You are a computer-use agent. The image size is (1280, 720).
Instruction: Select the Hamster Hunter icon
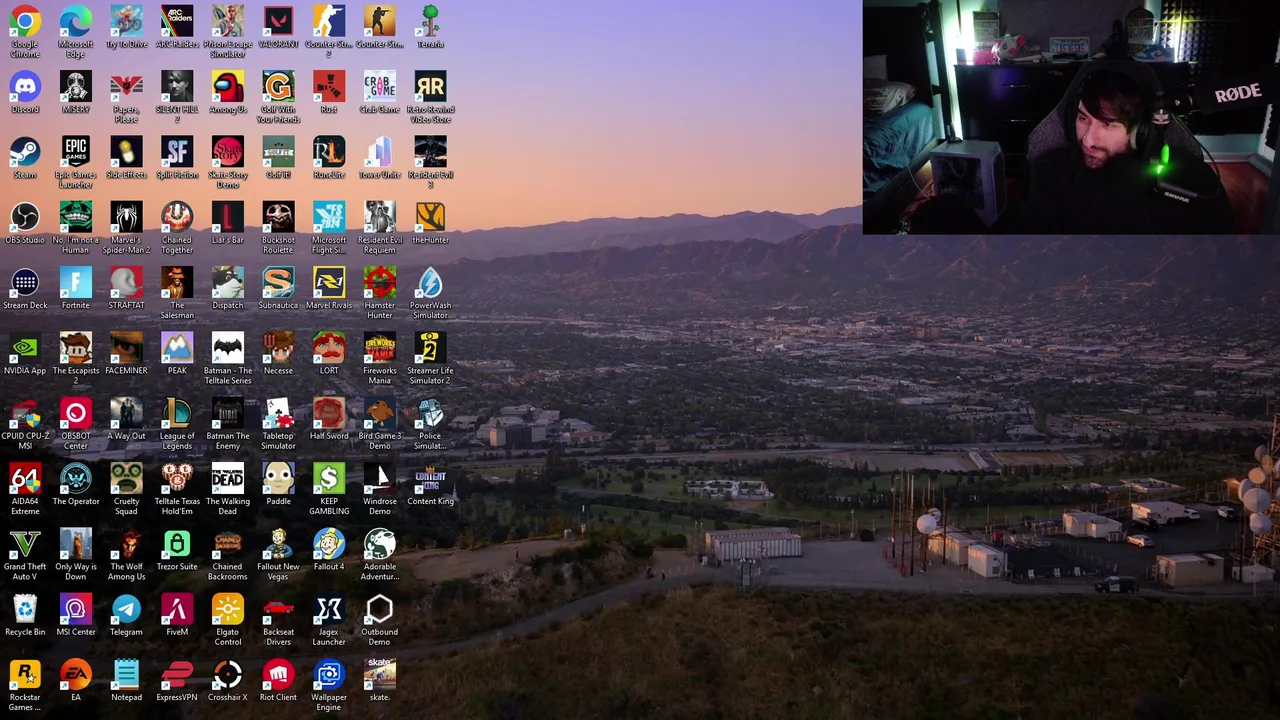[379, 283]
